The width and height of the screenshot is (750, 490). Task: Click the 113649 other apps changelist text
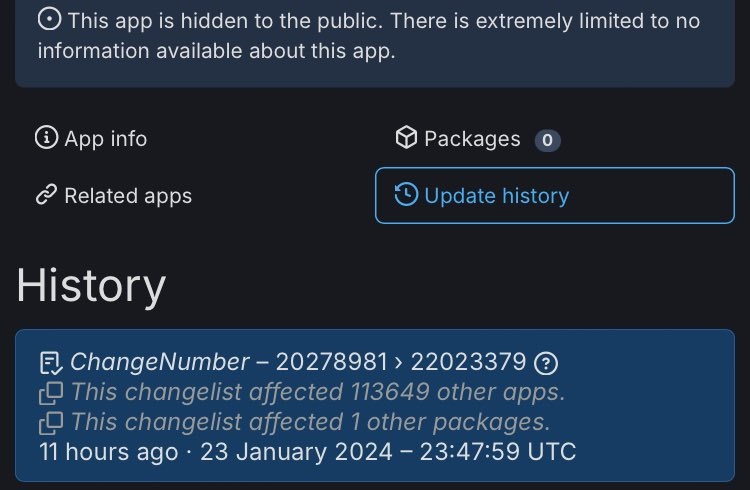[318, 392]
